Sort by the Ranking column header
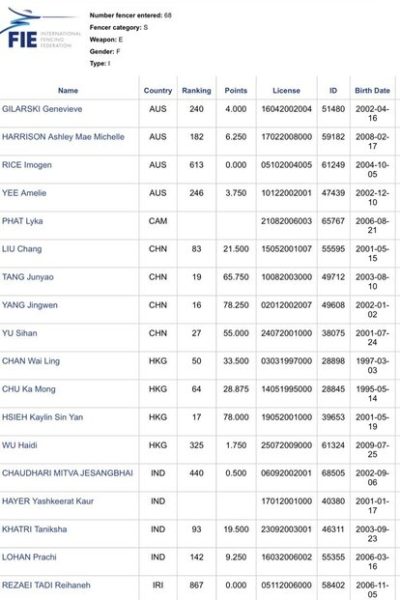The width and height of the screenshot is (400, 600). point(196,91)
